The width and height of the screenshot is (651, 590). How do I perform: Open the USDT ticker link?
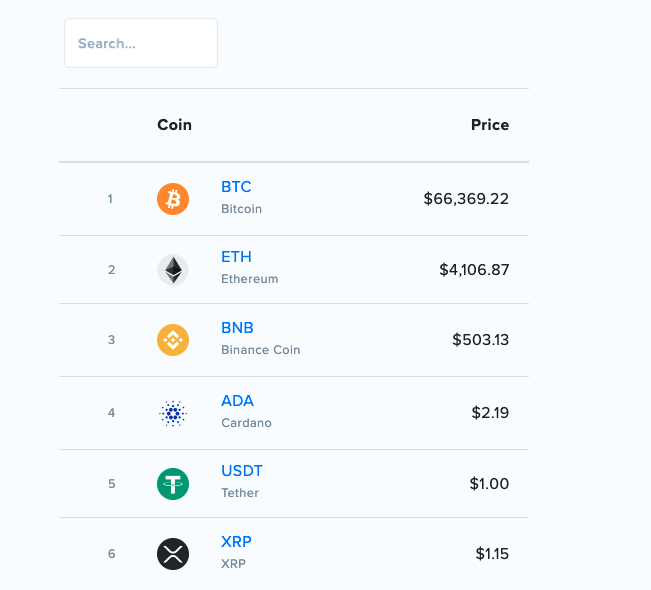pyautogui.click(x=242, y=471)
